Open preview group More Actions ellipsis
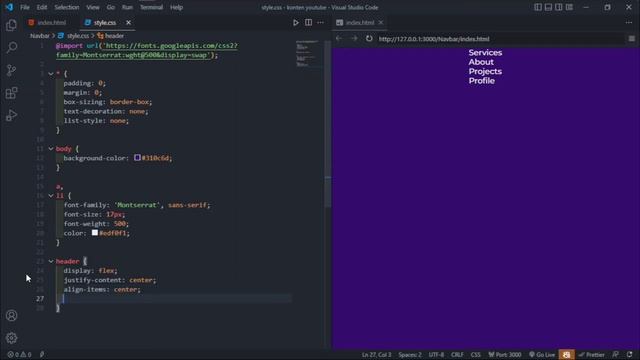640x360 pixels. [629, 23]
